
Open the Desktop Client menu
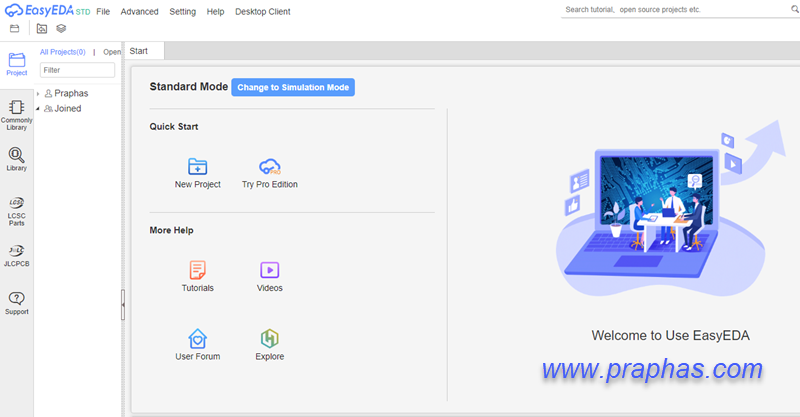(263, 12)
